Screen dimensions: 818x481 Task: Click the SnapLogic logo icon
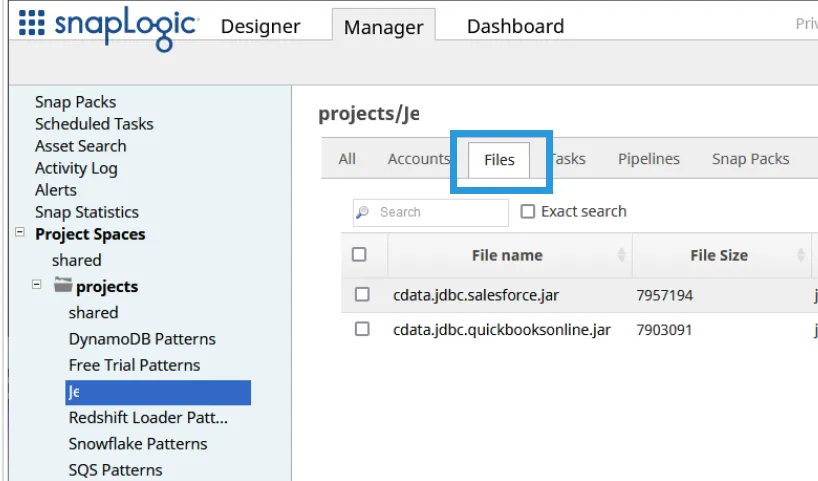coord(32,24)
